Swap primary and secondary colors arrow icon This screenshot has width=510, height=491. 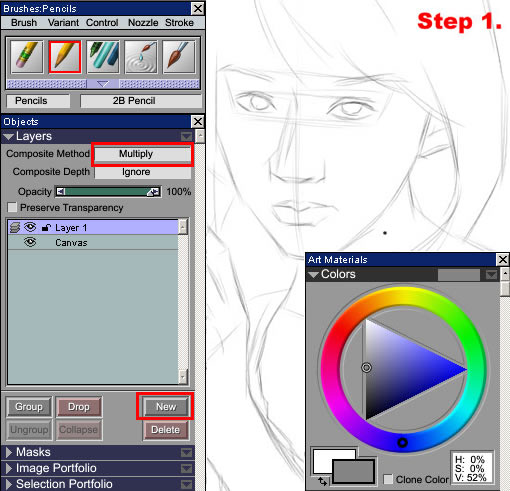coord(322,481)
